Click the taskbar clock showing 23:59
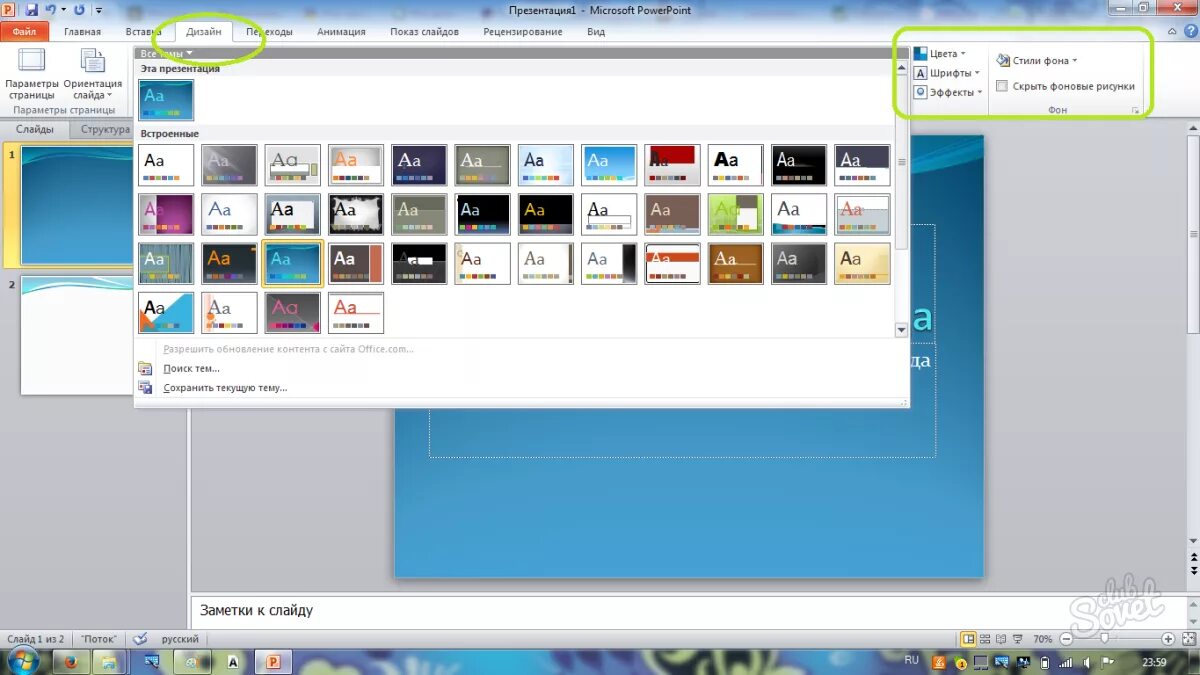This screenshot has width=1200, height=675. point(1153,662)
